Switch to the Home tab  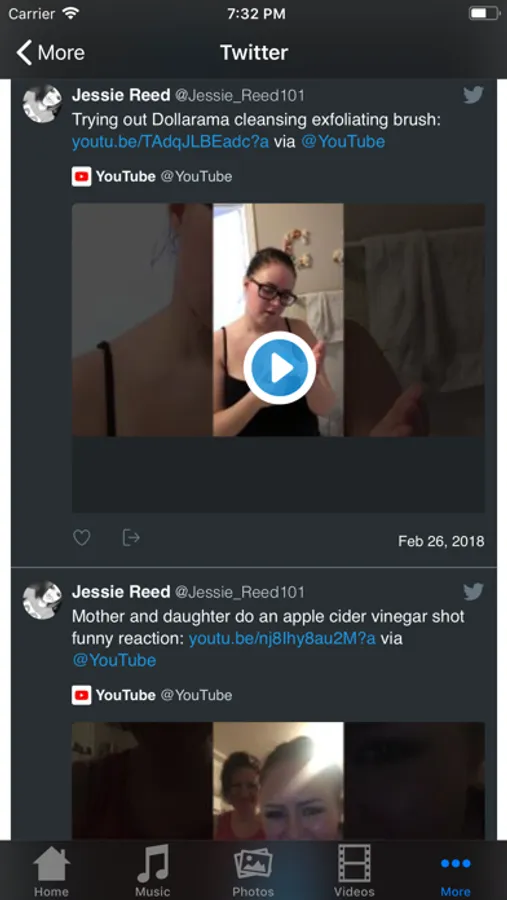point(51,871)
